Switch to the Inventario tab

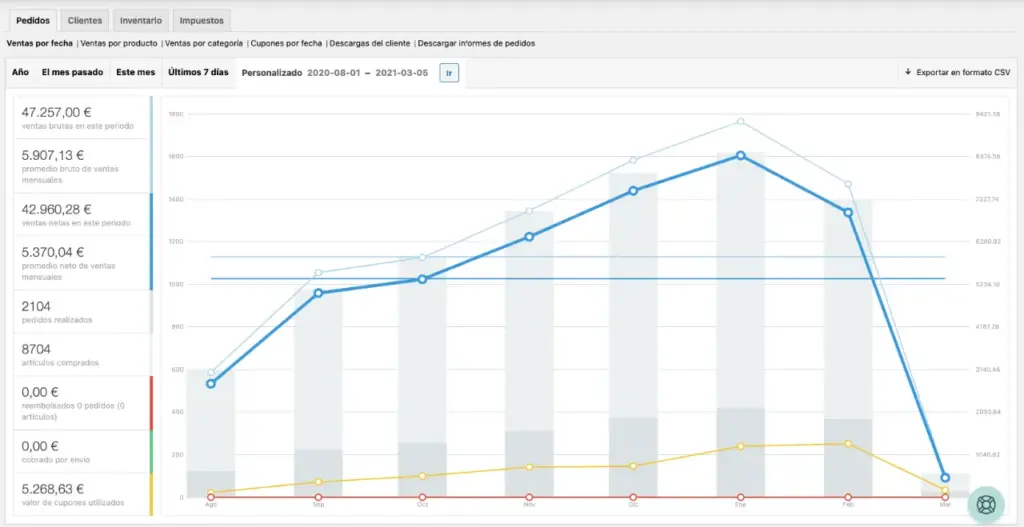140,20
